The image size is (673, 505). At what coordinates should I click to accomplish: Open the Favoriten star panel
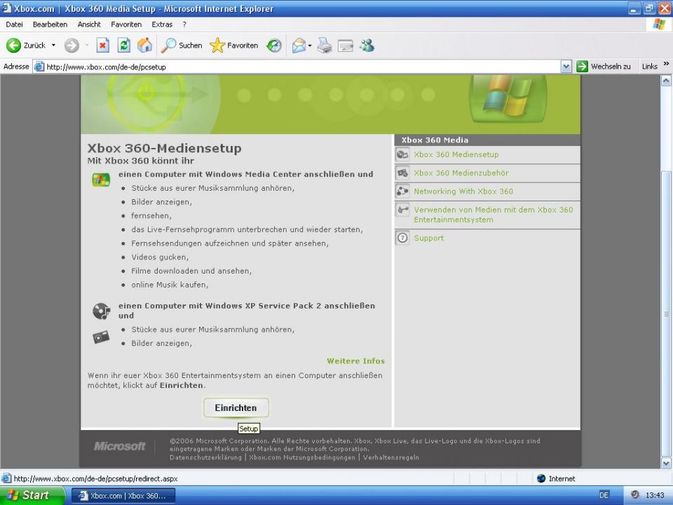(x=234, y=45)
